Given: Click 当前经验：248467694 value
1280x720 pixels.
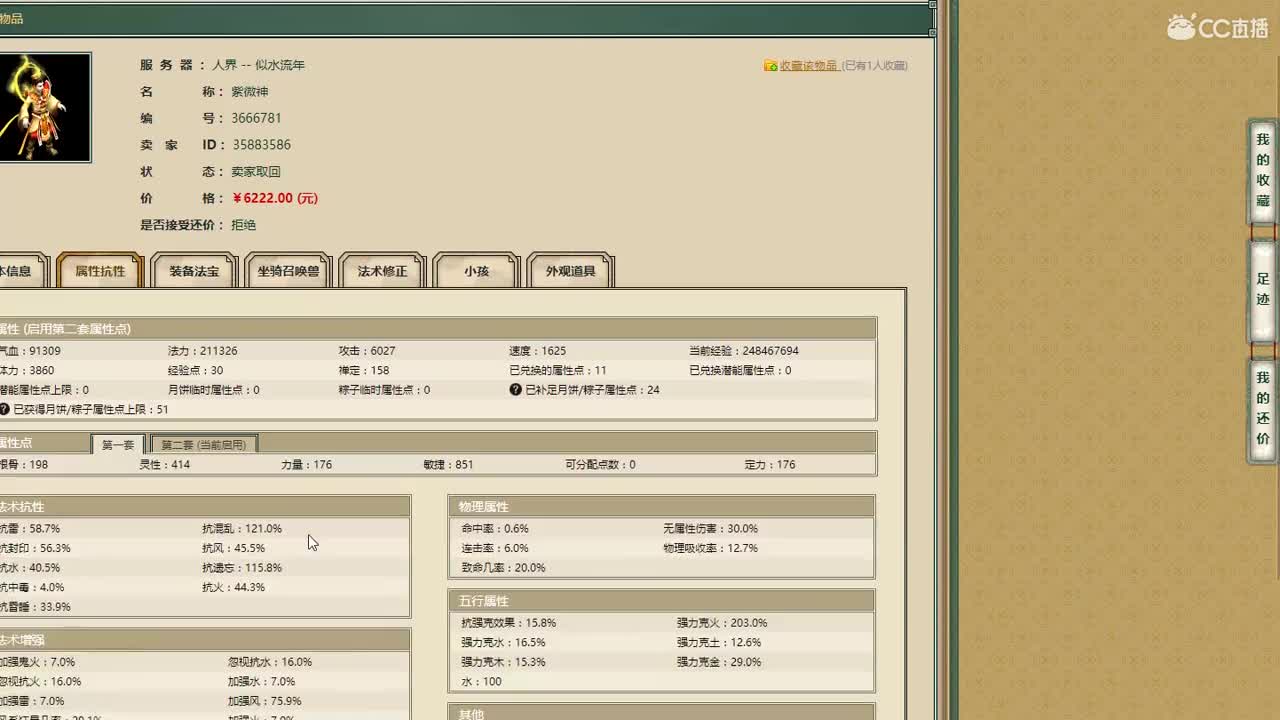Looking at the screenshot, I should coord(744,351).
